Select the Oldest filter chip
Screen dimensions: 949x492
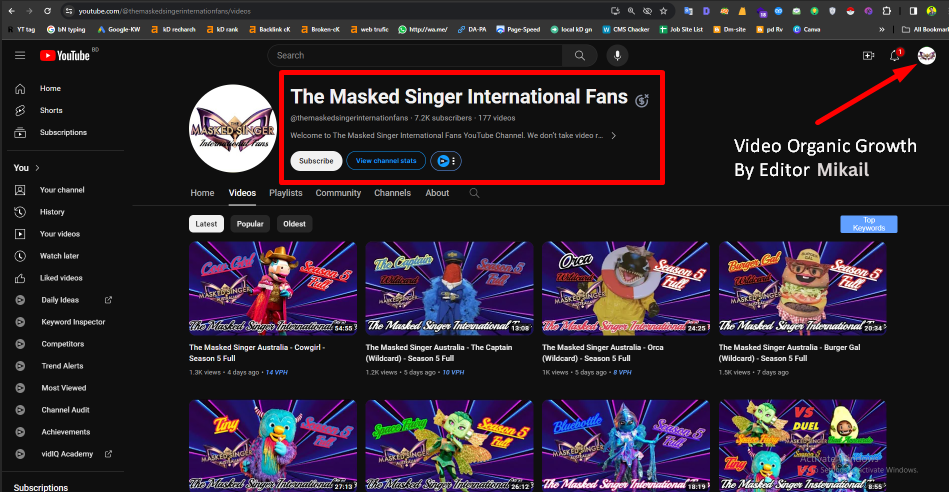294,224
